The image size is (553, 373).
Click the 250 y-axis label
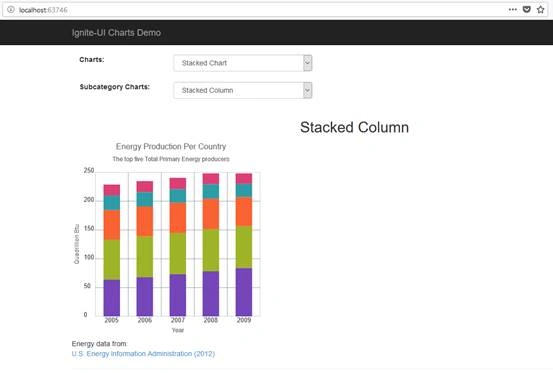(x=89, y=171)
